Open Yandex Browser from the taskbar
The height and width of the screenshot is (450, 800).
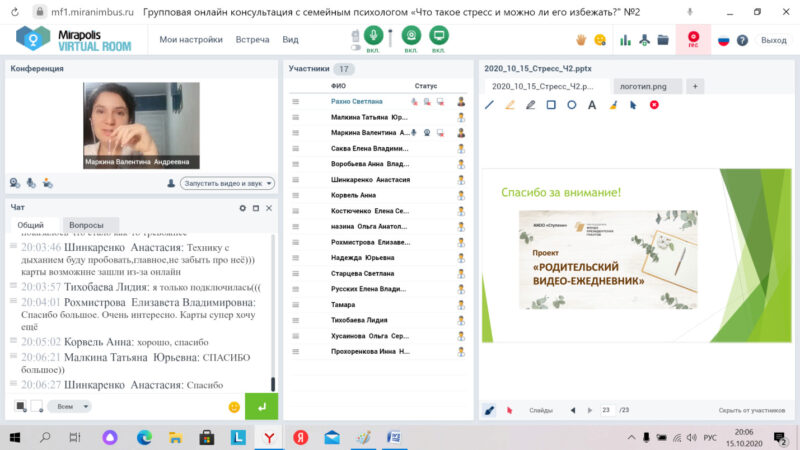269,437
